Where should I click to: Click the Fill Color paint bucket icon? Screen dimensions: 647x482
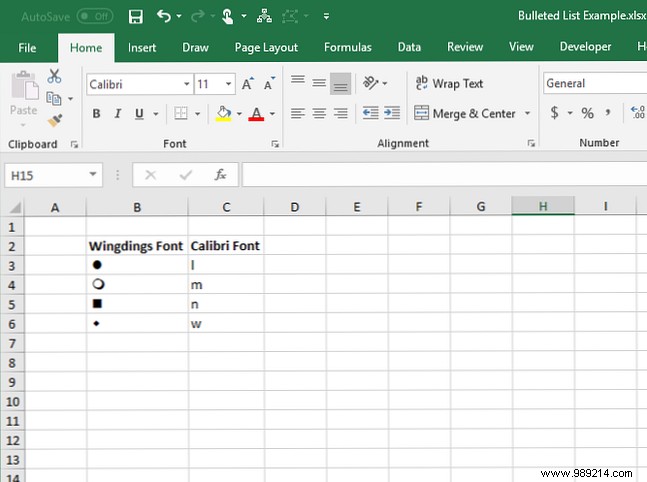coord(223,113)
